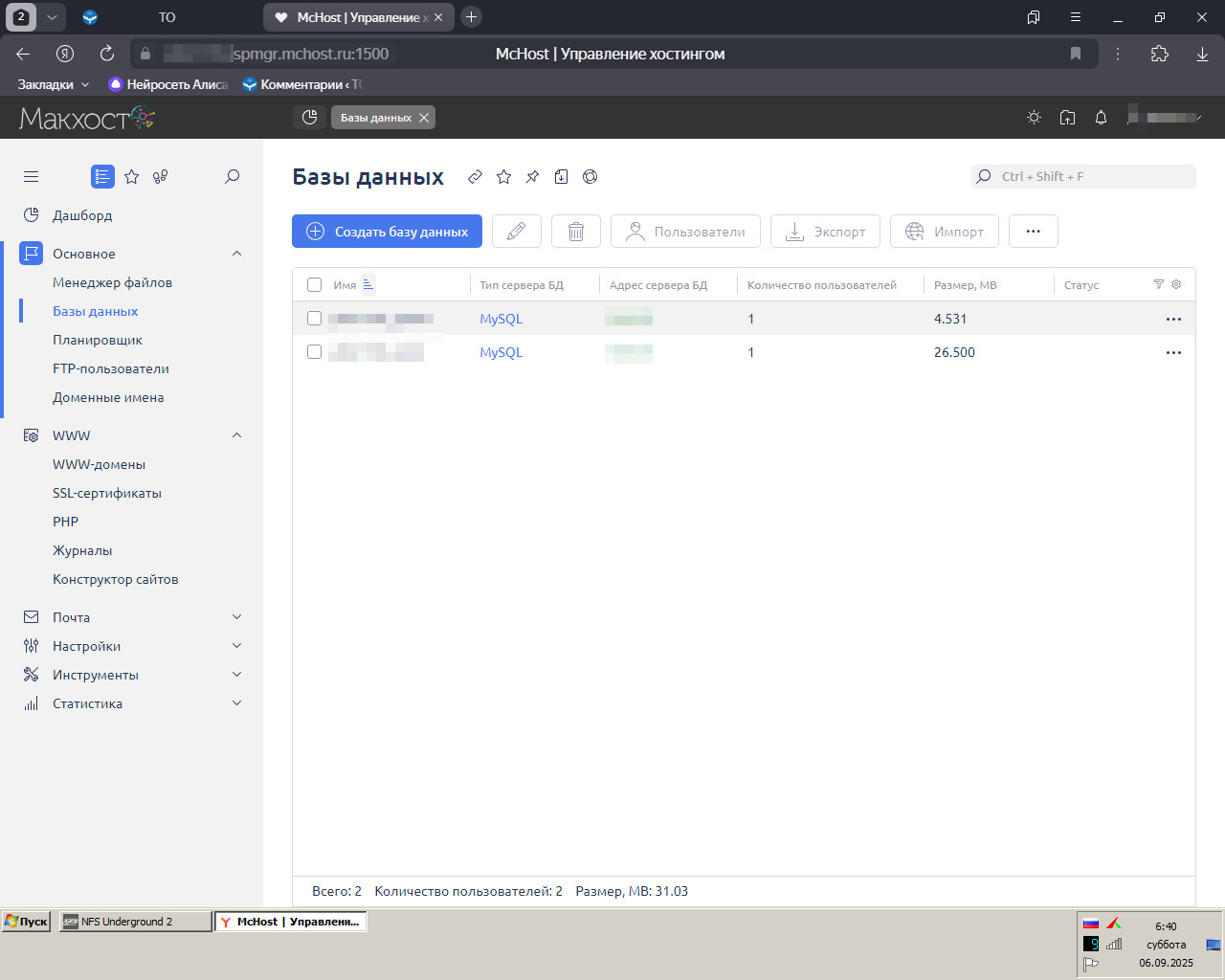Go to Планировщик
The height and width of the screenshot is (980, 1225).
[x=98, y=340]
